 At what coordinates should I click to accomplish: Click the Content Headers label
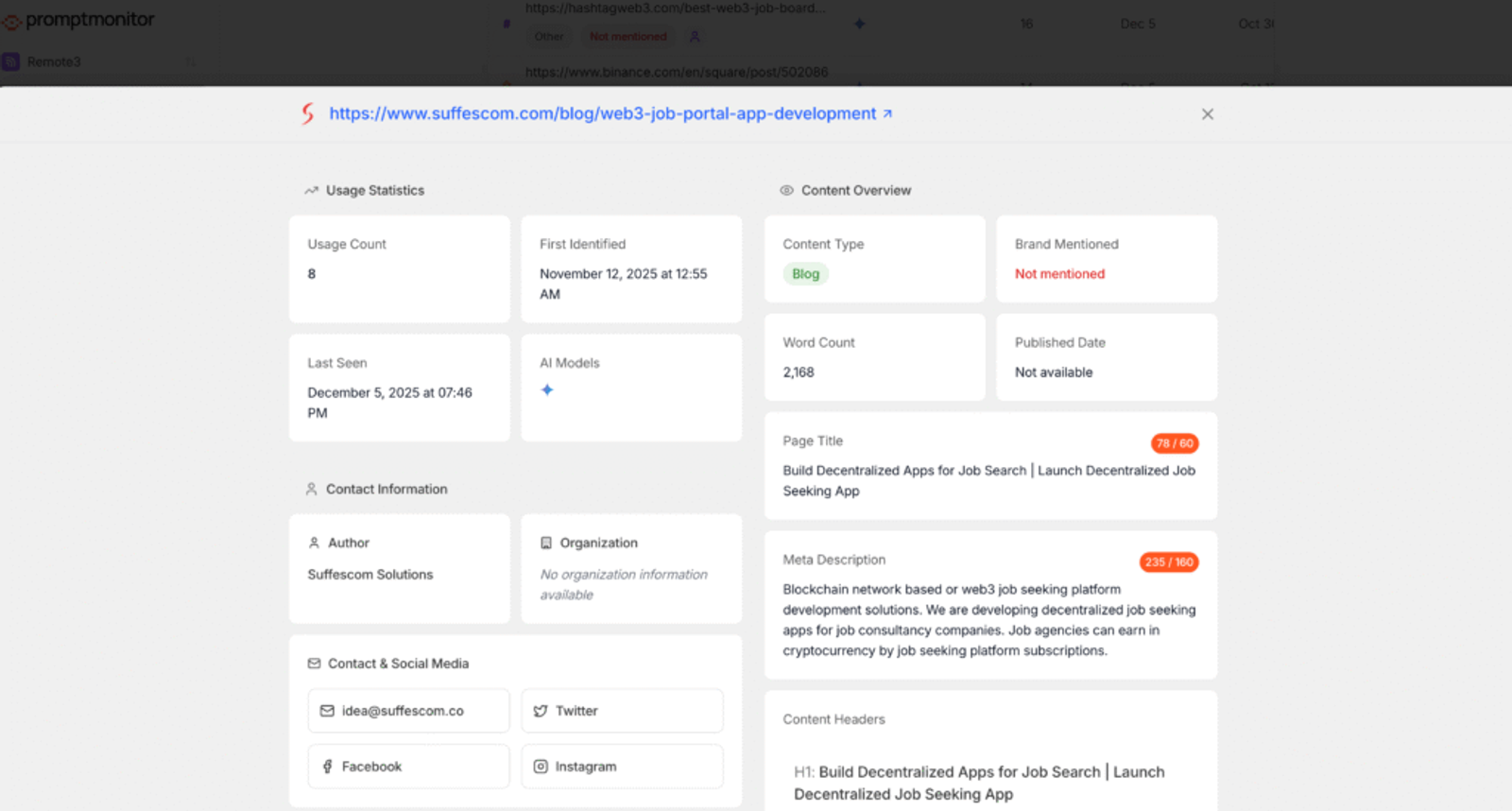pos(834,719)
